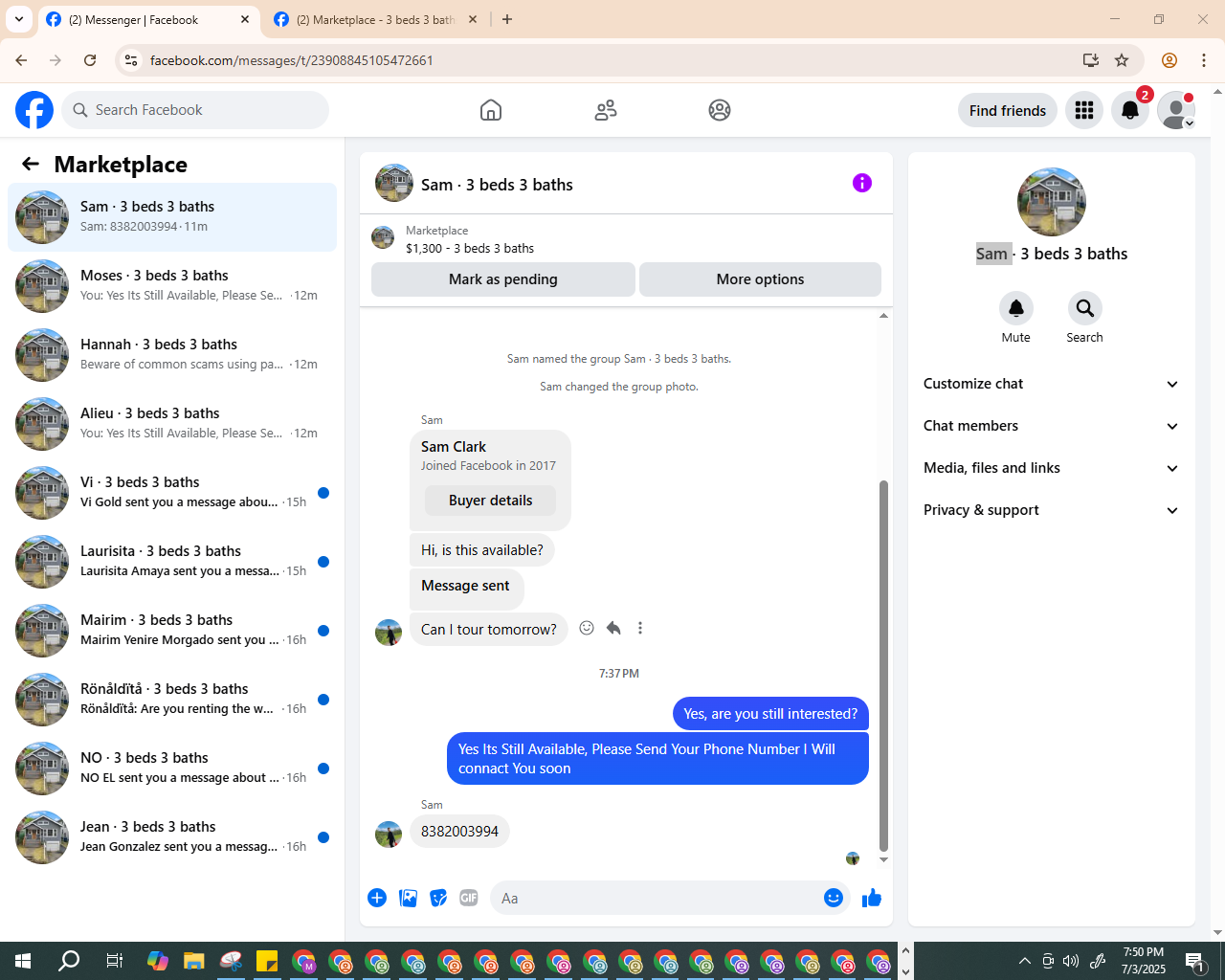Open the Windows notification center
The width and height of the screenshot is (1225, 980).
tap(1195, 961)
